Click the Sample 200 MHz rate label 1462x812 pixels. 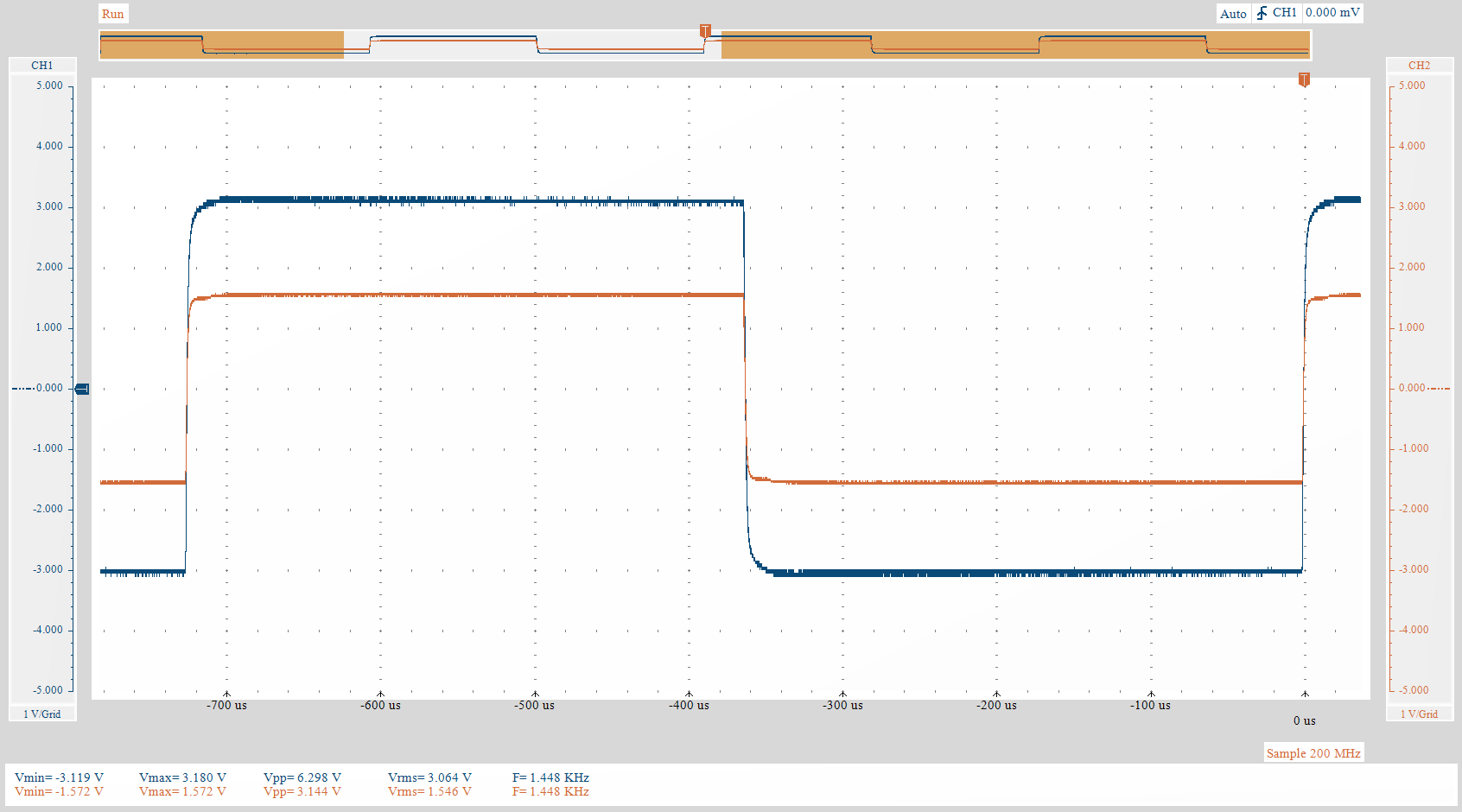point(1313,753)
